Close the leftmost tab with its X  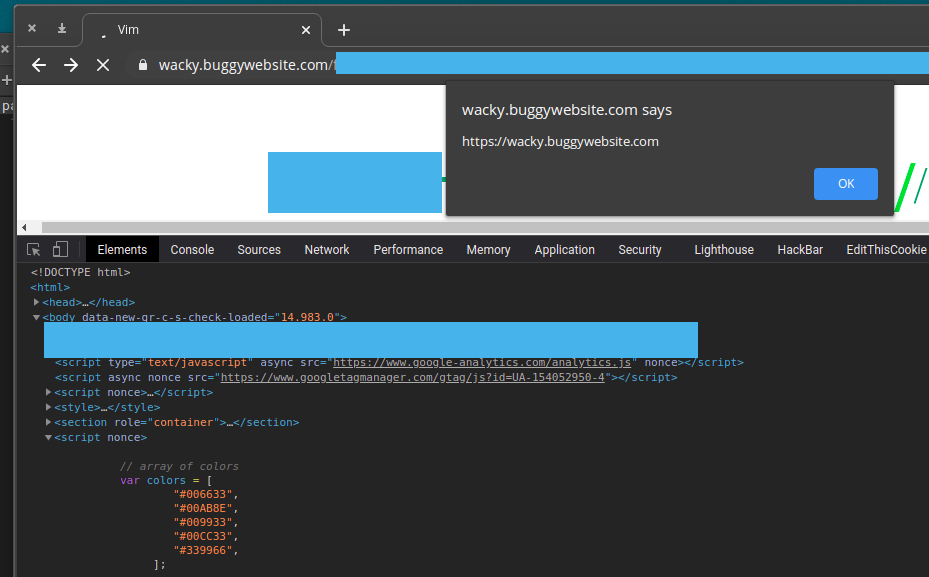[x=32, y=28]
